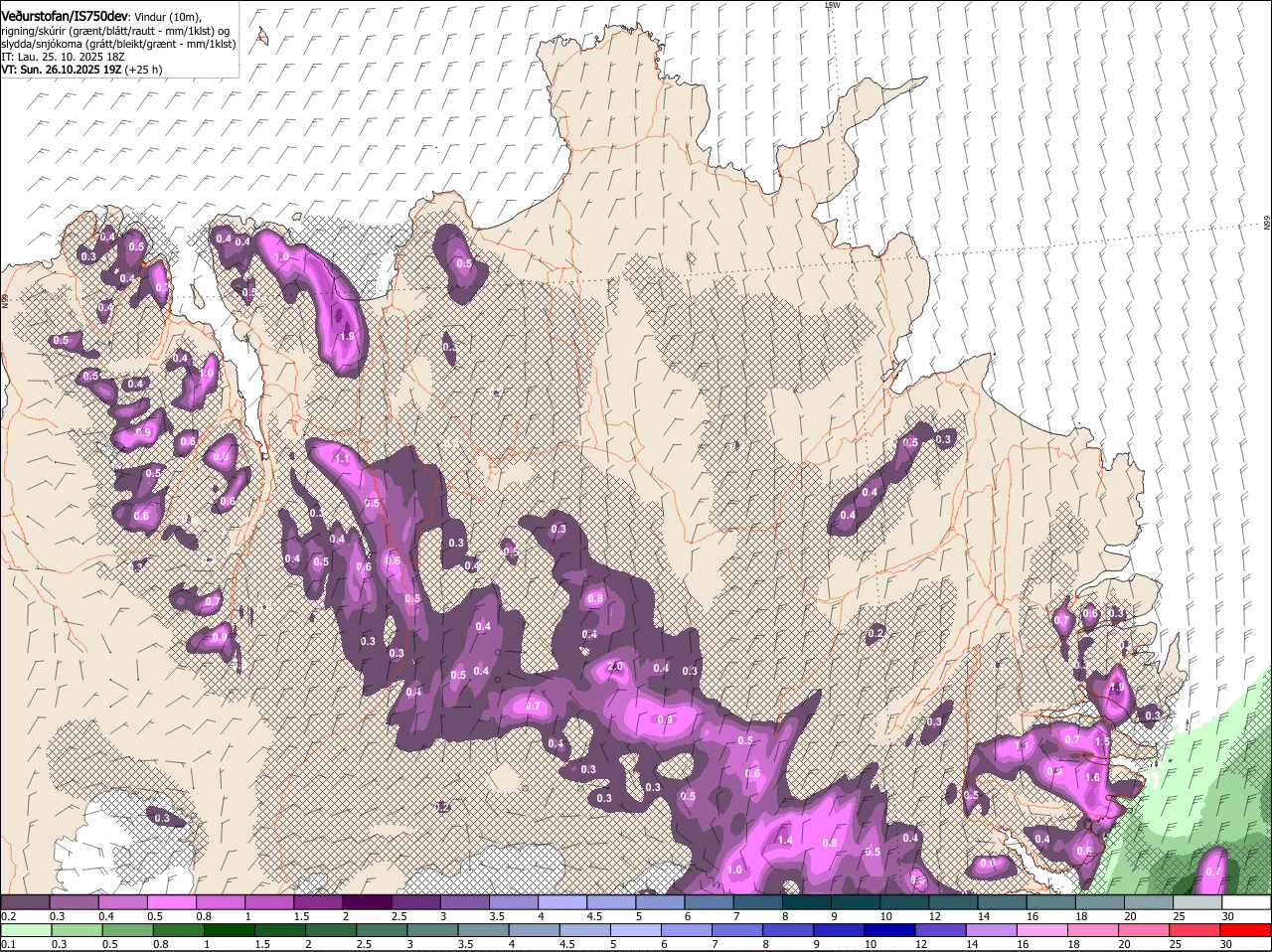
Task: Click the legend description line starting with slydda/snjókoma
Action: [x=118, y=44]
